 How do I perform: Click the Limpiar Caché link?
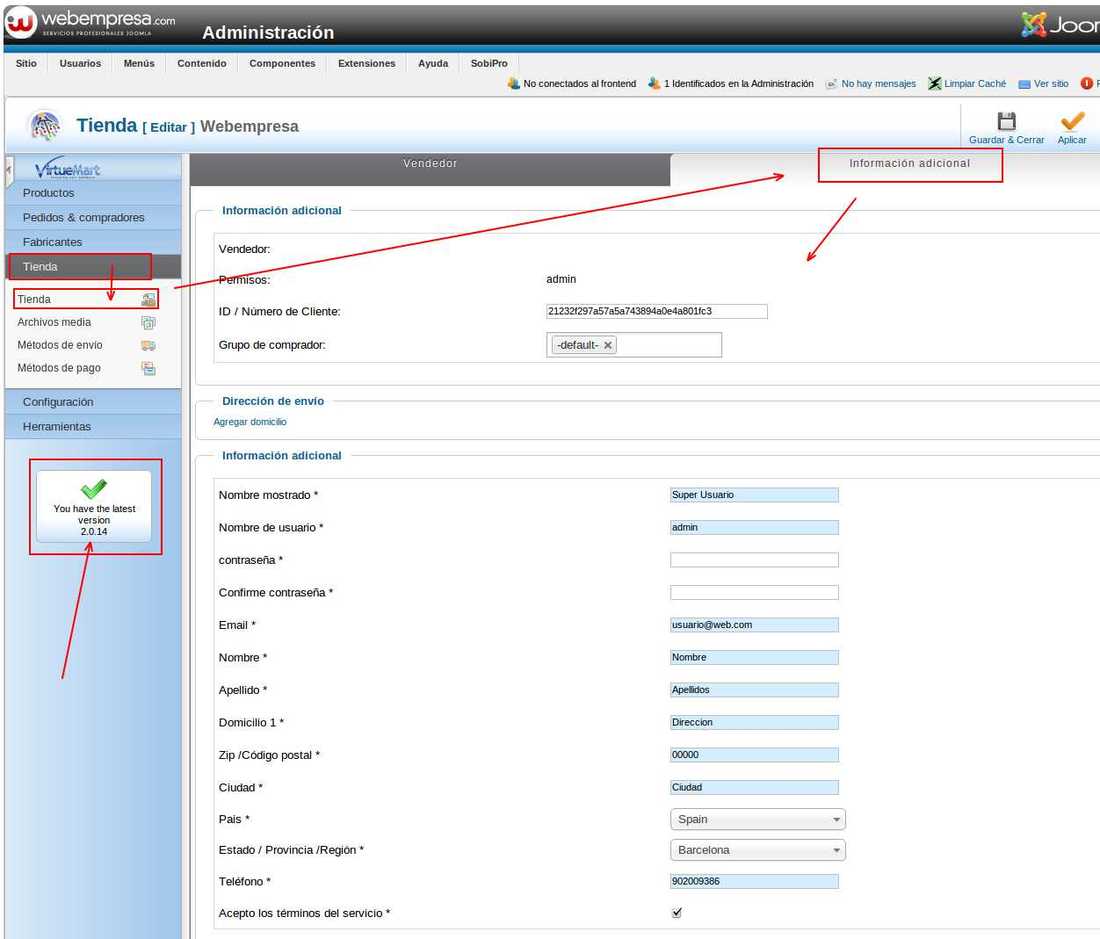(974, 83)
